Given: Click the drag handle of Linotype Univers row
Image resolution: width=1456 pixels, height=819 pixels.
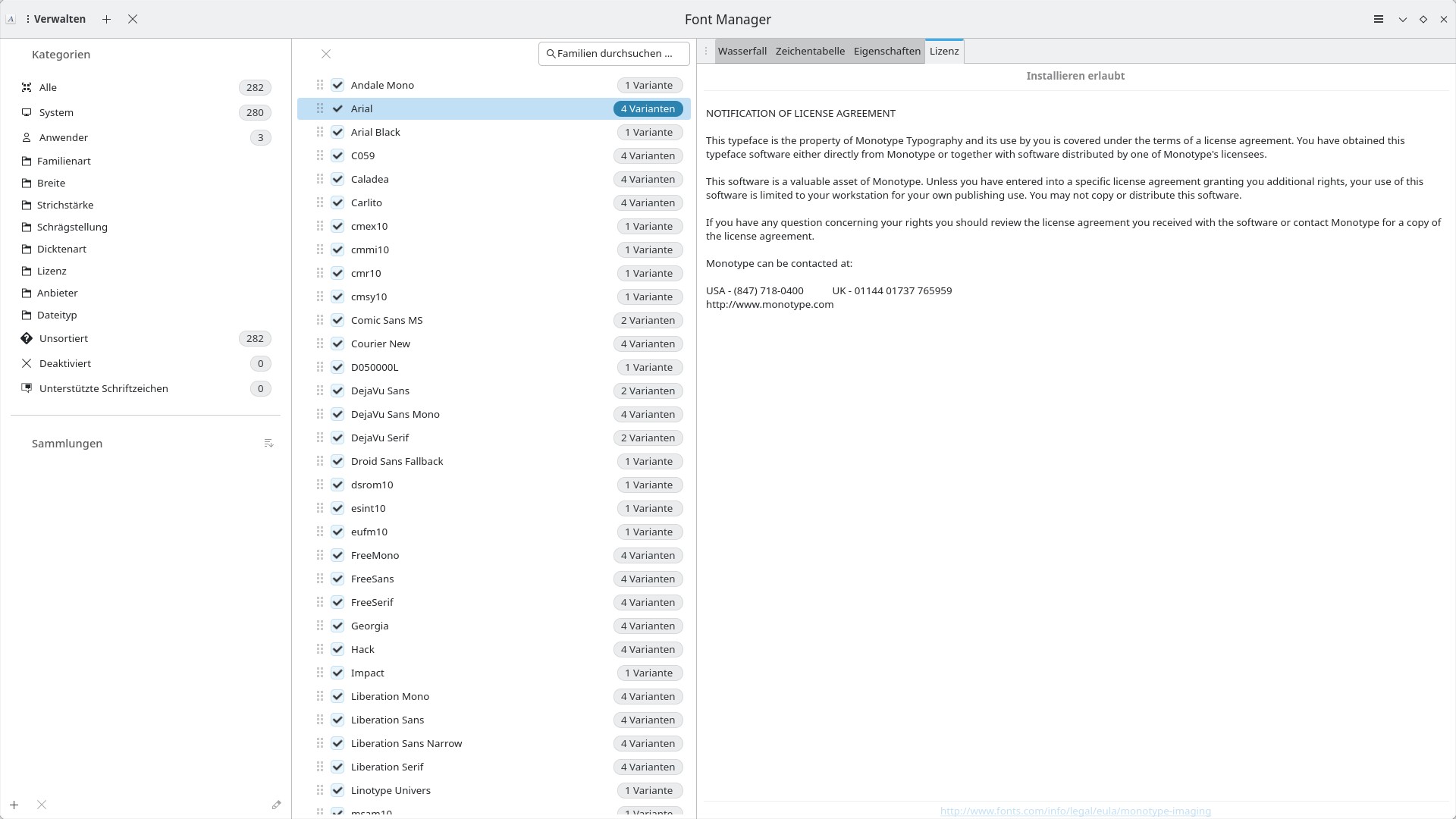Looking at the screenshot, I should (320, 790).
